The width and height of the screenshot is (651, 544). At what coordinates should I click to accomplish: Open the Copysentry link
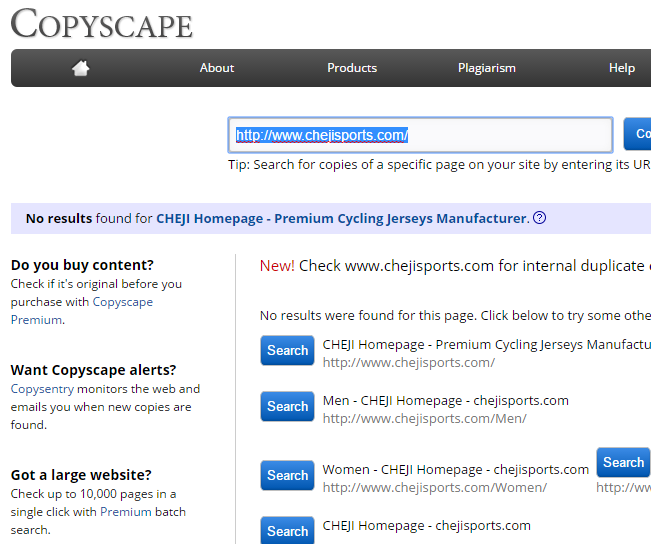42,389
